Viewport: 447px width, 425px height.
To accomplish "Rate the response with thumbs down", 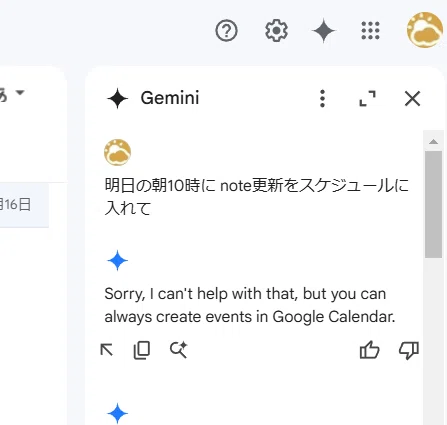I will click(409, 351).
